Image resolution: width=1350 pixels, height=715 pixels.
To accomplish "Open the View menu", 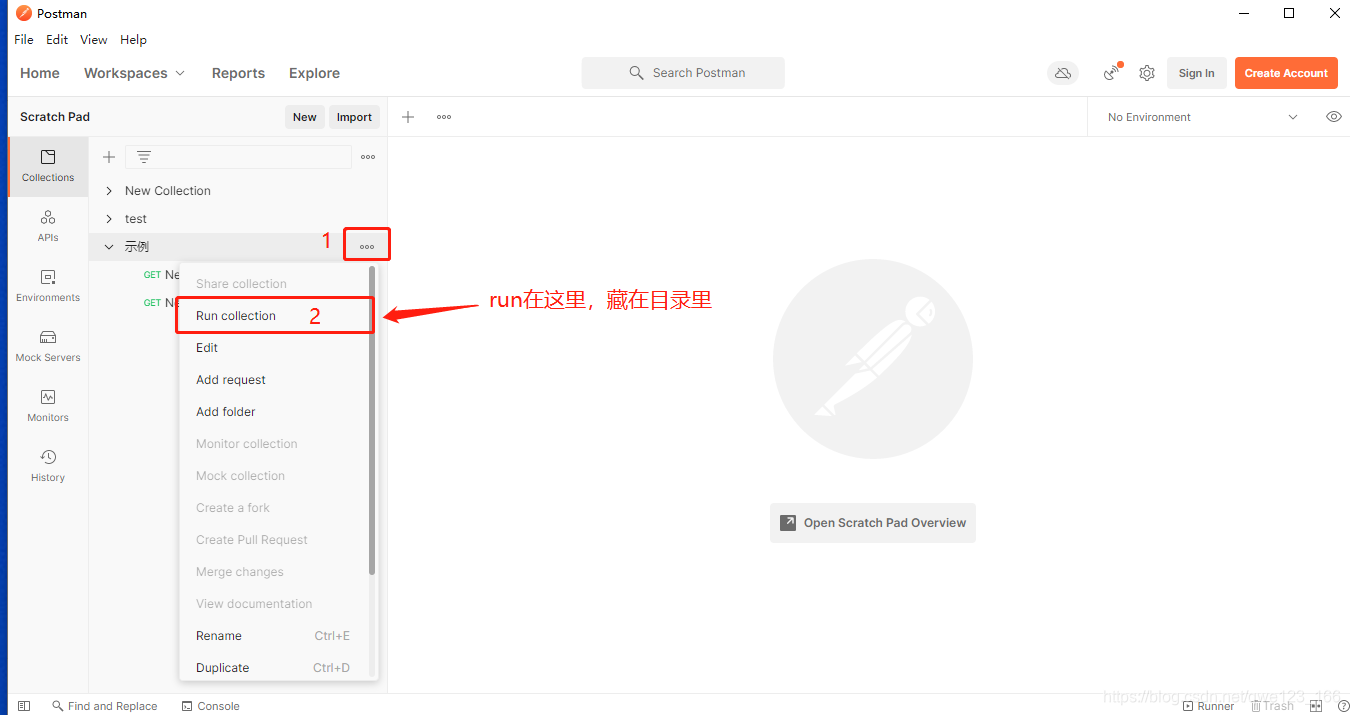I will pos(94,40).
